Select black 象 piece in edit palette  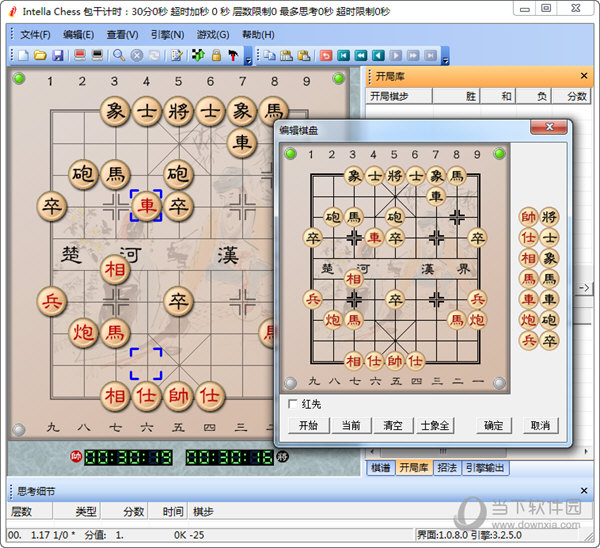[x=549, y=258]
